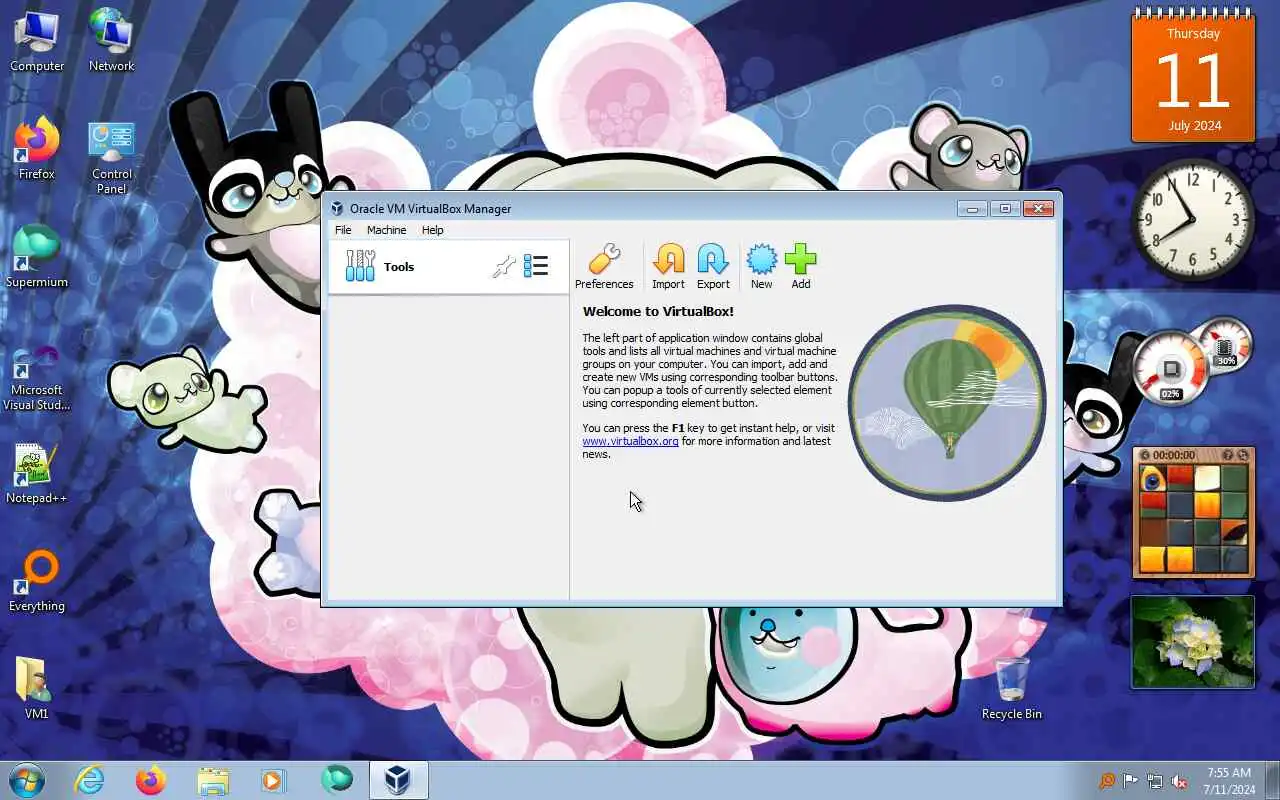Screen dimensions: 1280x800
Task: Minimize the VirtualBox Manager window
Action: 972,209
